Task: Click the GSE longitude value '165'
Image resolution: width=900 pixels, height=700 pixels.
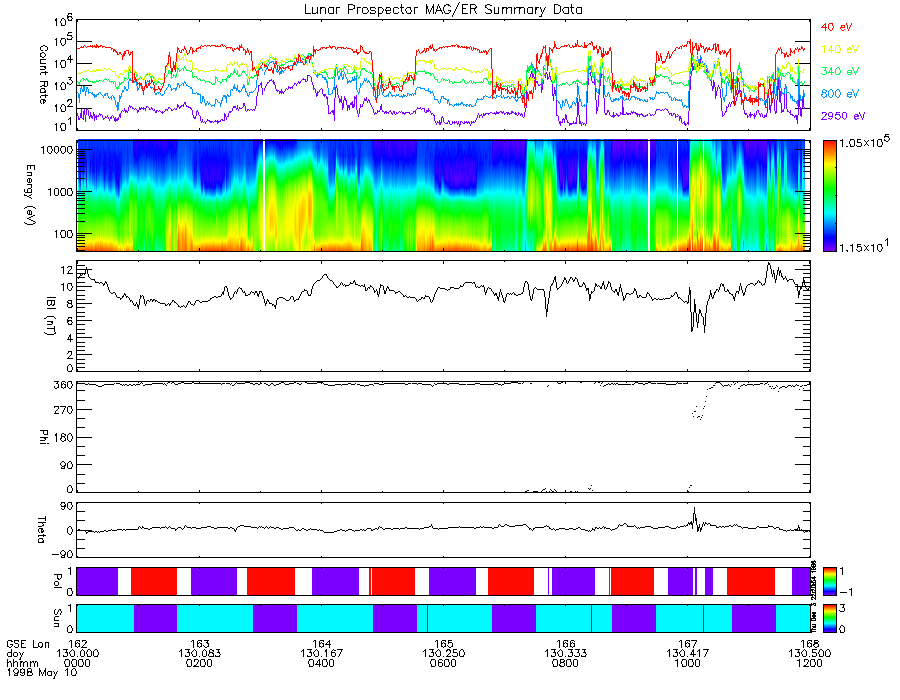Action: (444, 644)
